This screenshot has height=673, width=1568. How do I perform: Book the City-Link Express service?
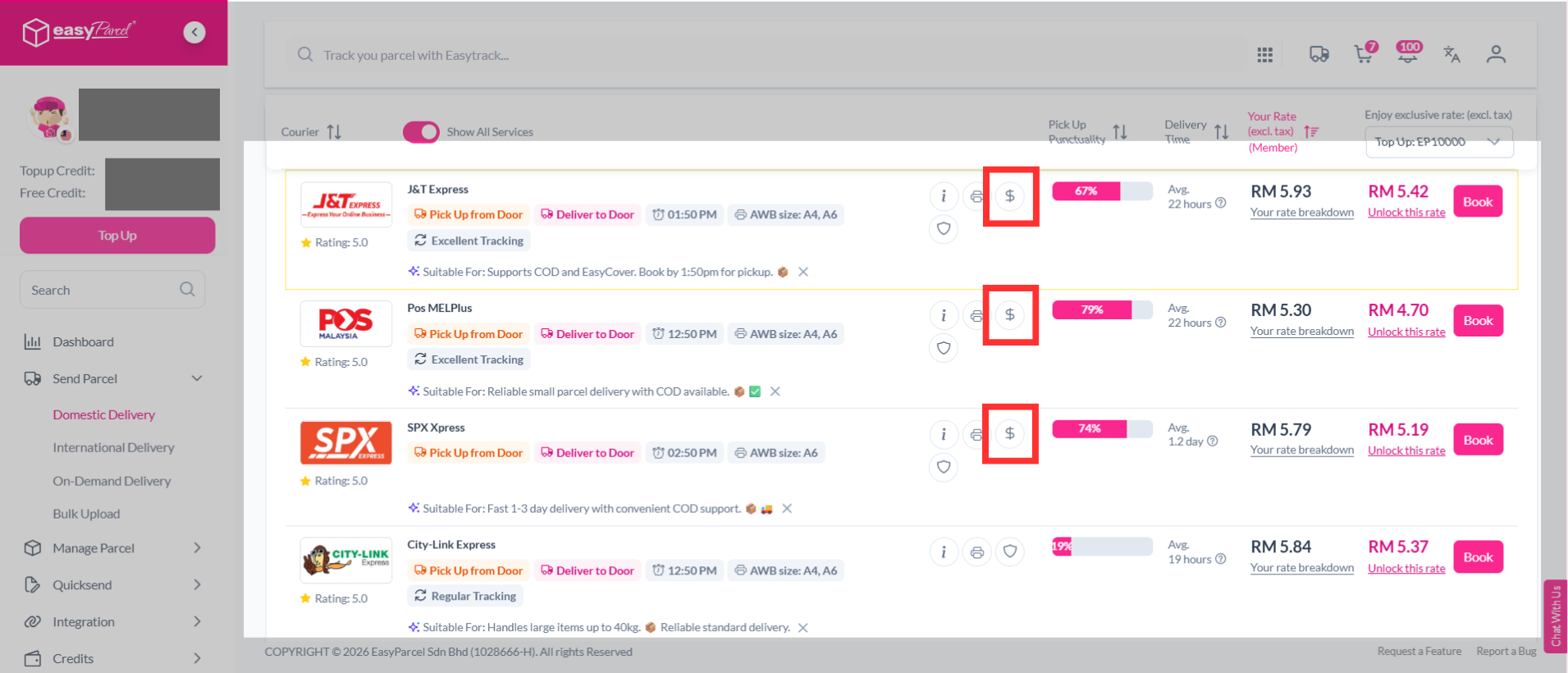(1478, 557)
